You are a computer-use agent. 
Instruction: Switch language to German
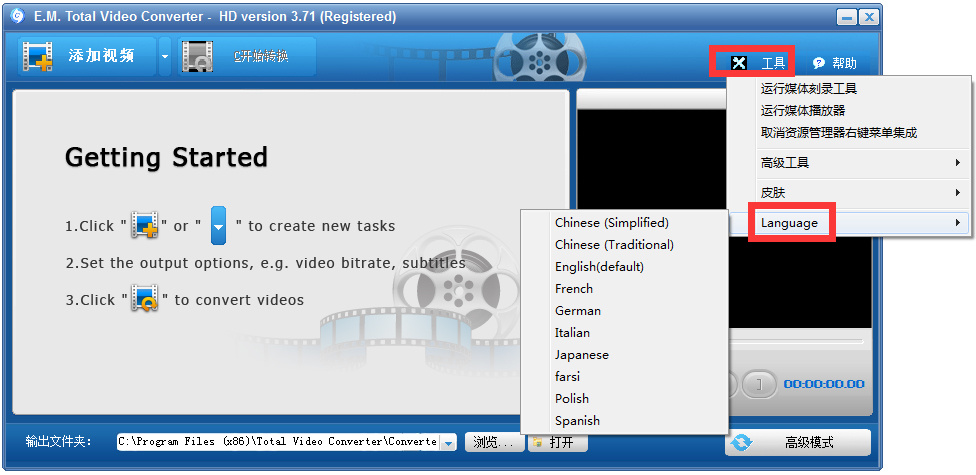(x=624, y=311)
